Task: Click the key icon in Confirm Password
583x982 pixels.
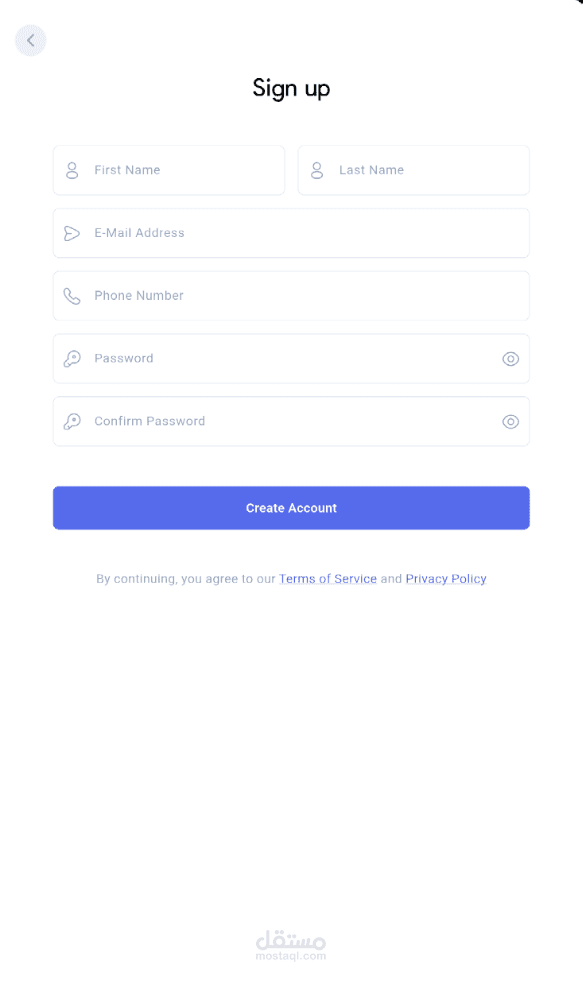Action: 72,421
